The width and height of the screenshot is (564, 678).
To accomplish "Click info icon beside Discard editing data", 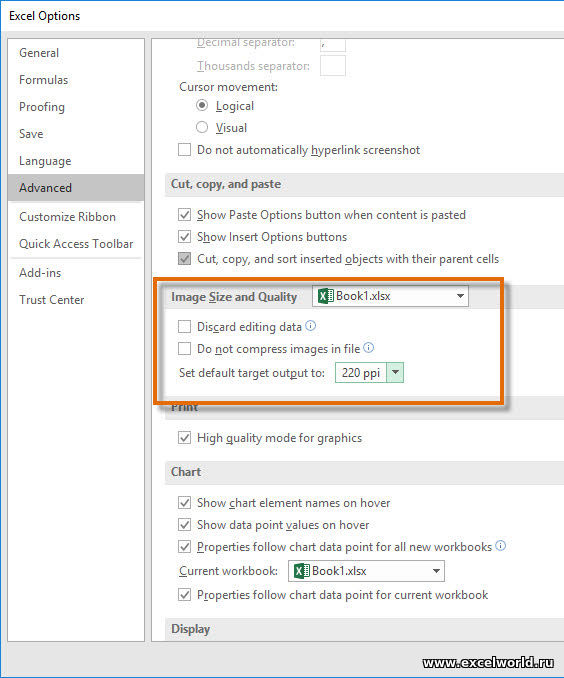I will 311,326.
